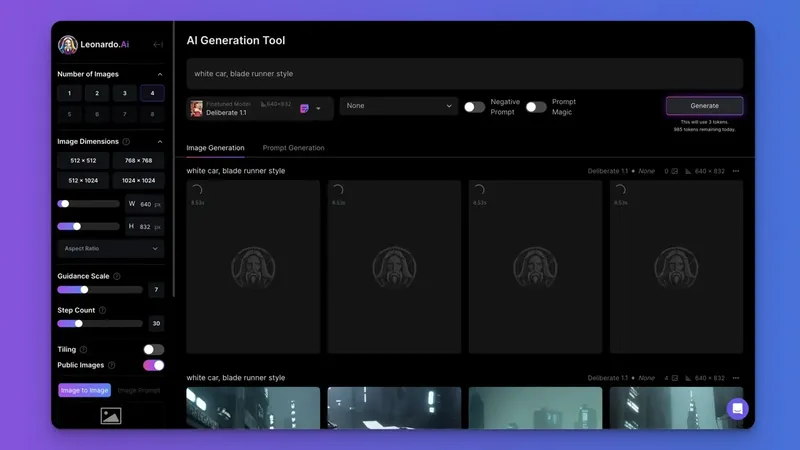Open more options for first generation row
Image resolution: width=800 pixels, height=450 pixels.
click(x=736, y=171)
